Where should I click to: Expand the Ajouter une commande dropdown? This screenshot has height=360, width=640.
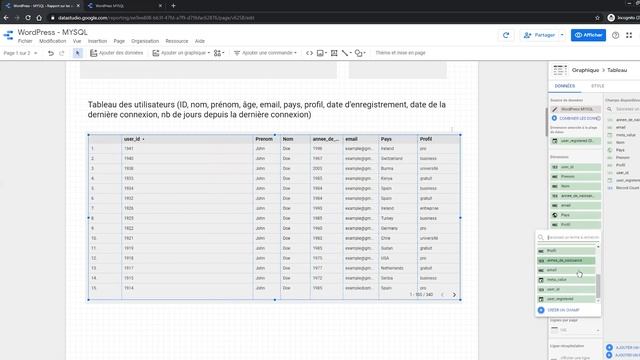[295, 53]
